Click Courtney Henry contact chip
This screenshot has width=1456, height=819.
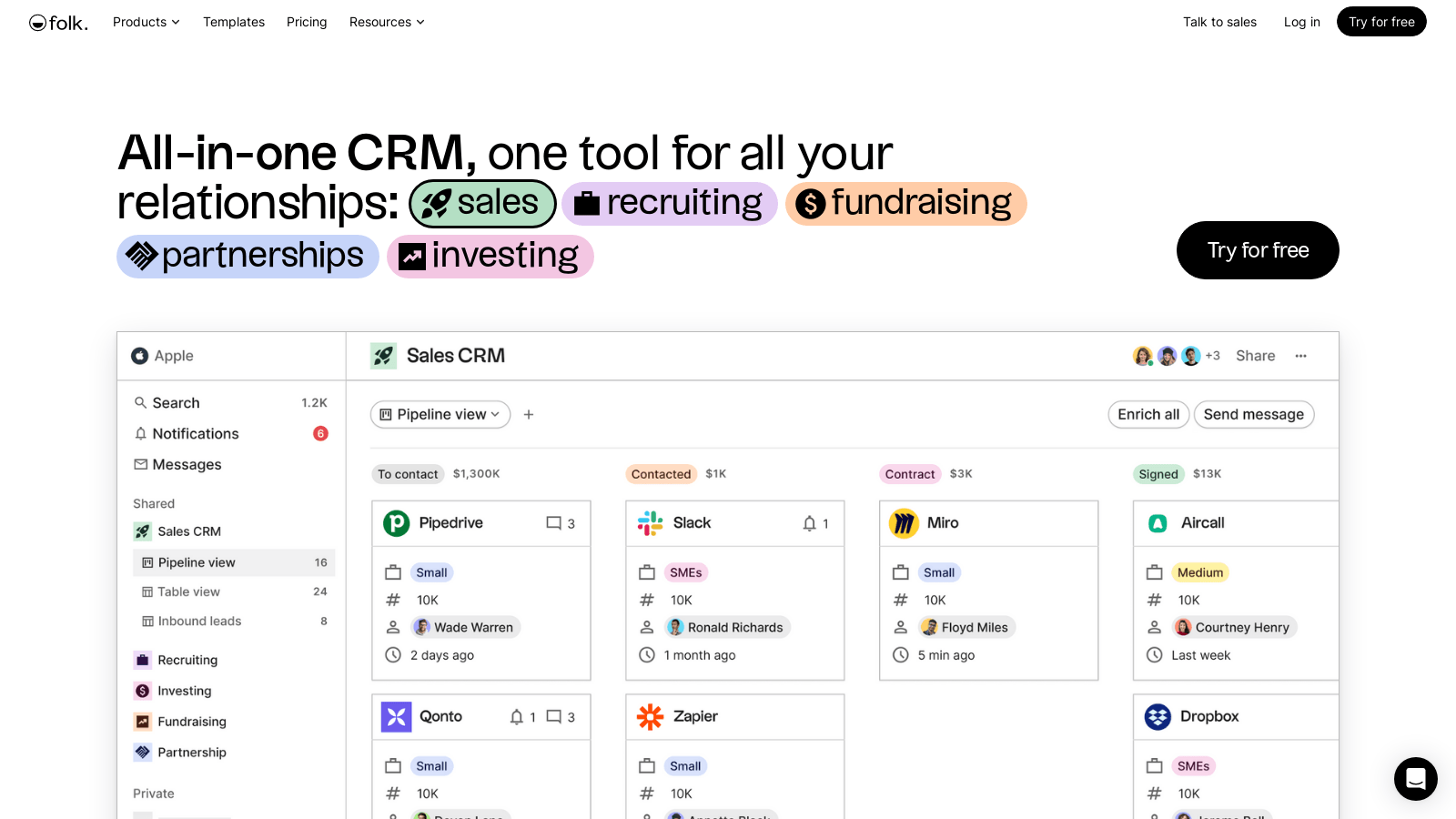point(1234,627)
